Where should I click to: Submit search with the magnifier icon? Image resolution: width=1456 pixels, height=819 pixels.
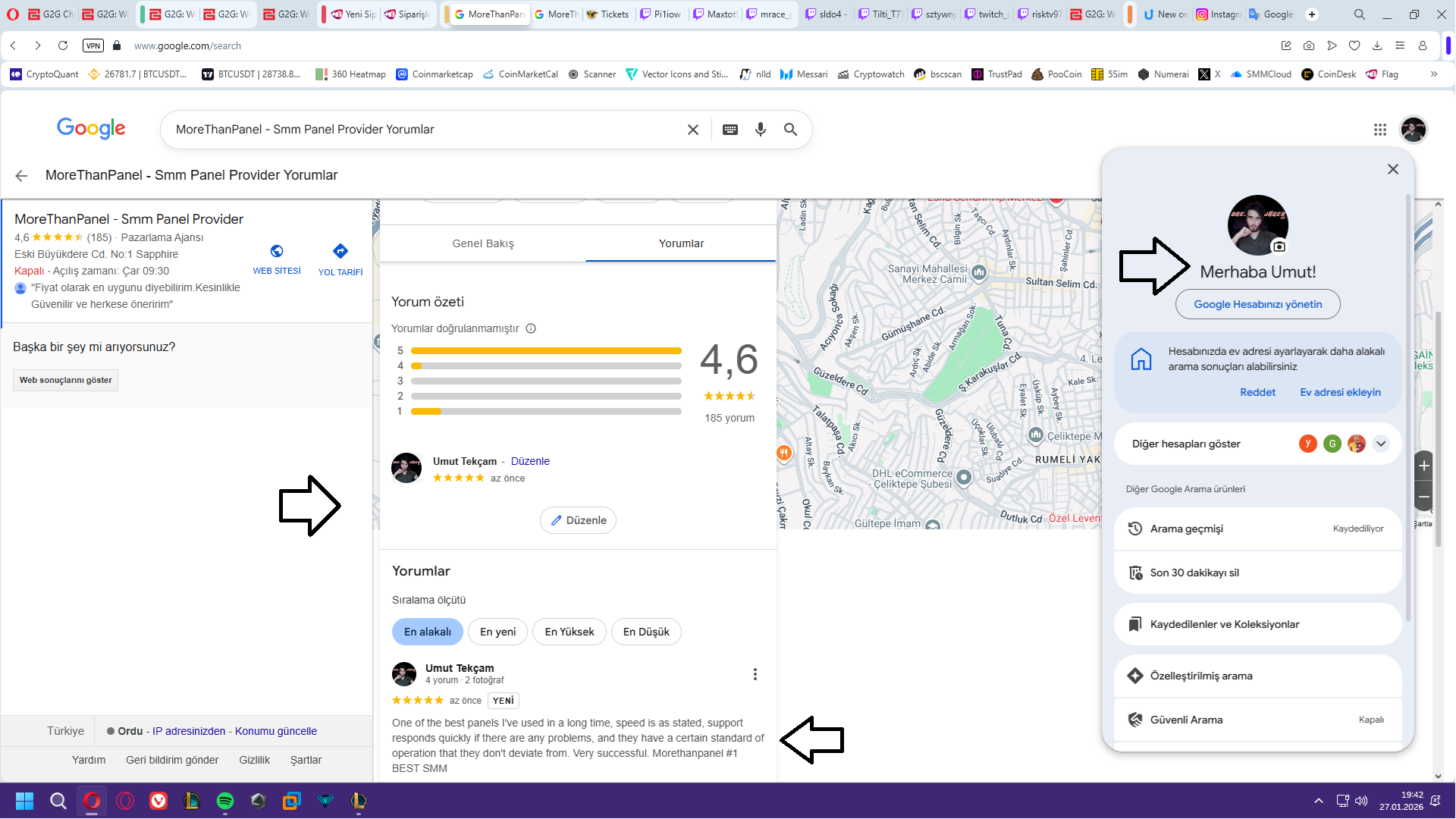(790, 130)
